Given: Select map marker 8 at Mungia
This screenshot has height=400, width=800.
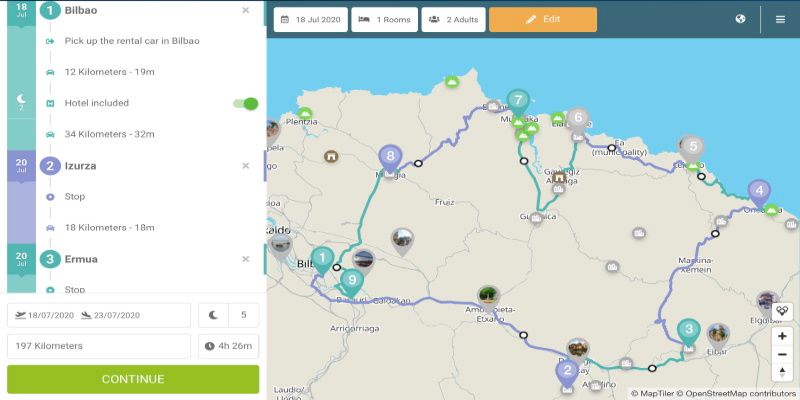Looking at the screenshot, I should (390, 159).
